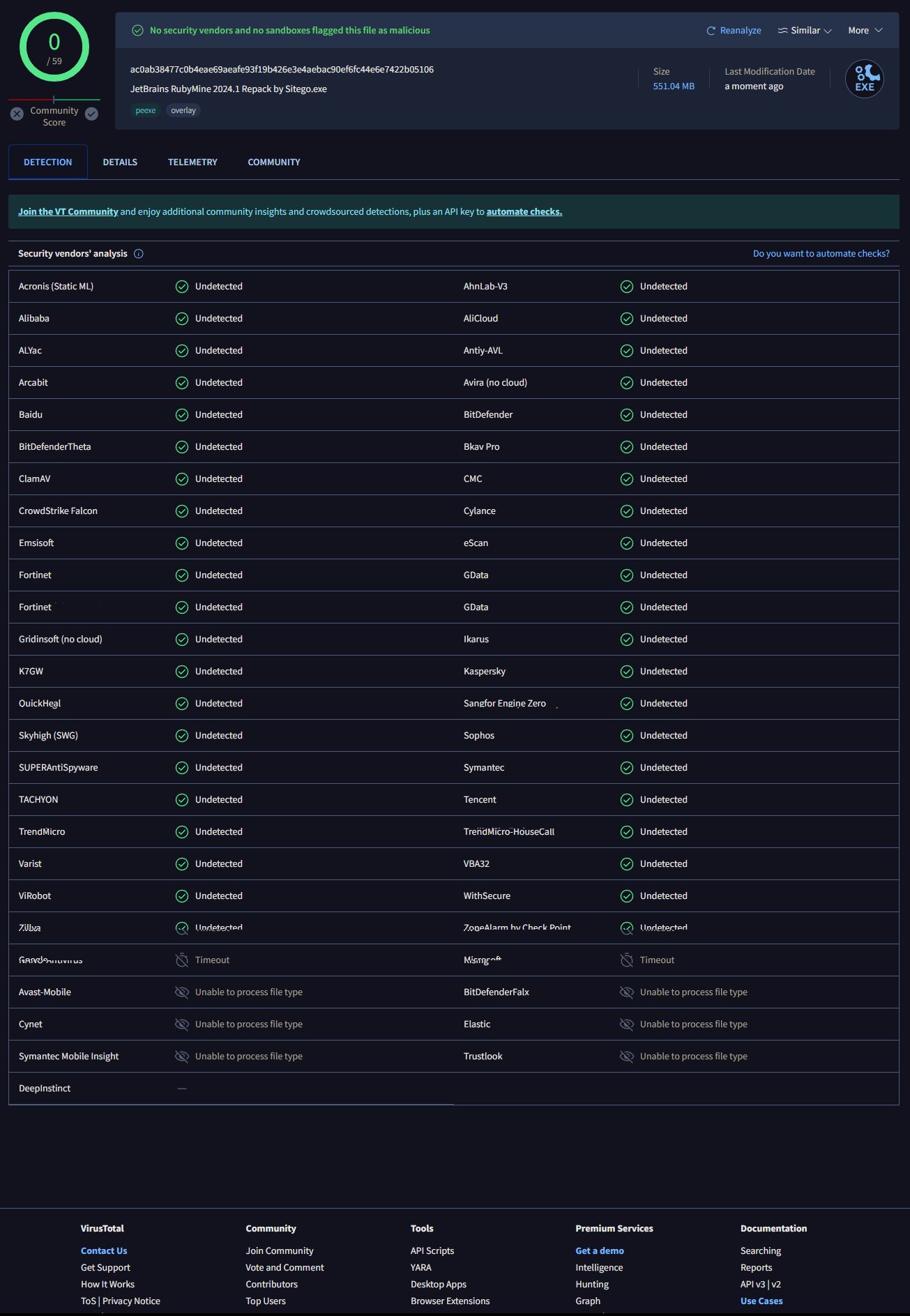Viewport: 910px width, 1316px height.
Task: Click the Reanalyze button
Action: coord(734,31)
